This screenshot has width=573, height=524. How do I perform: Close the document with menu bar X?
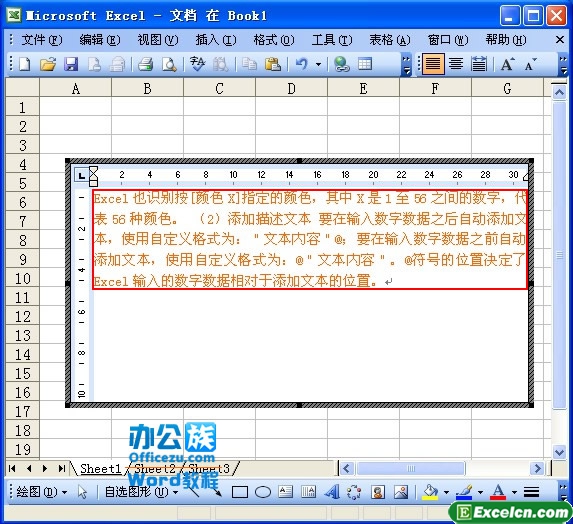(x=559, y=39)
